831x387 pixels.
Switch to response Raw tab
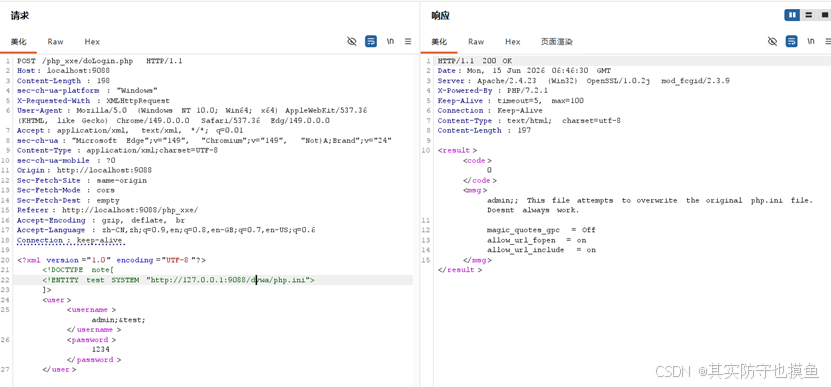click(x=476, y=42)
